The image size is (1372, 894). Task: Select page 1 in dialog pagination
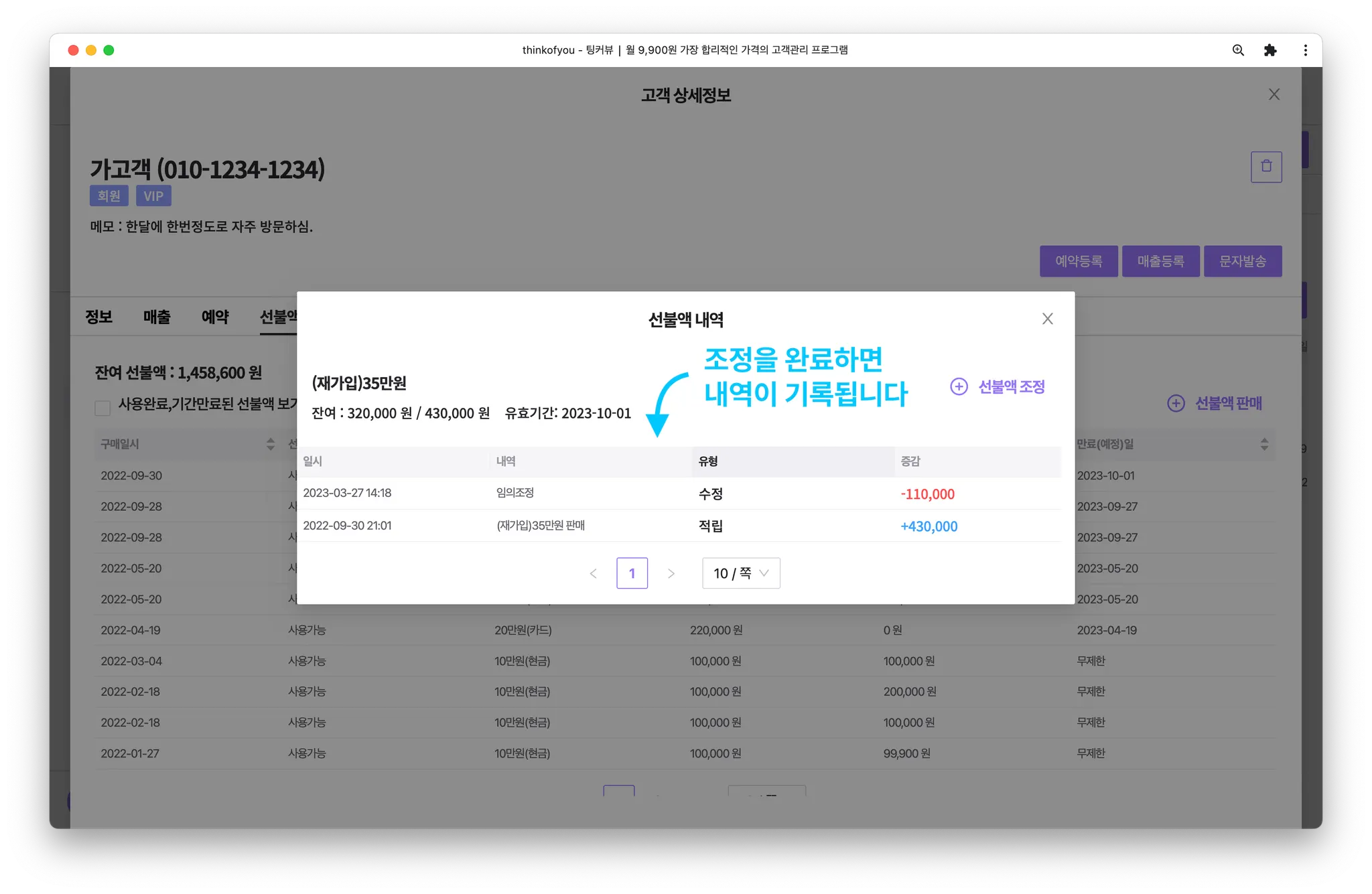click(632, 573)
